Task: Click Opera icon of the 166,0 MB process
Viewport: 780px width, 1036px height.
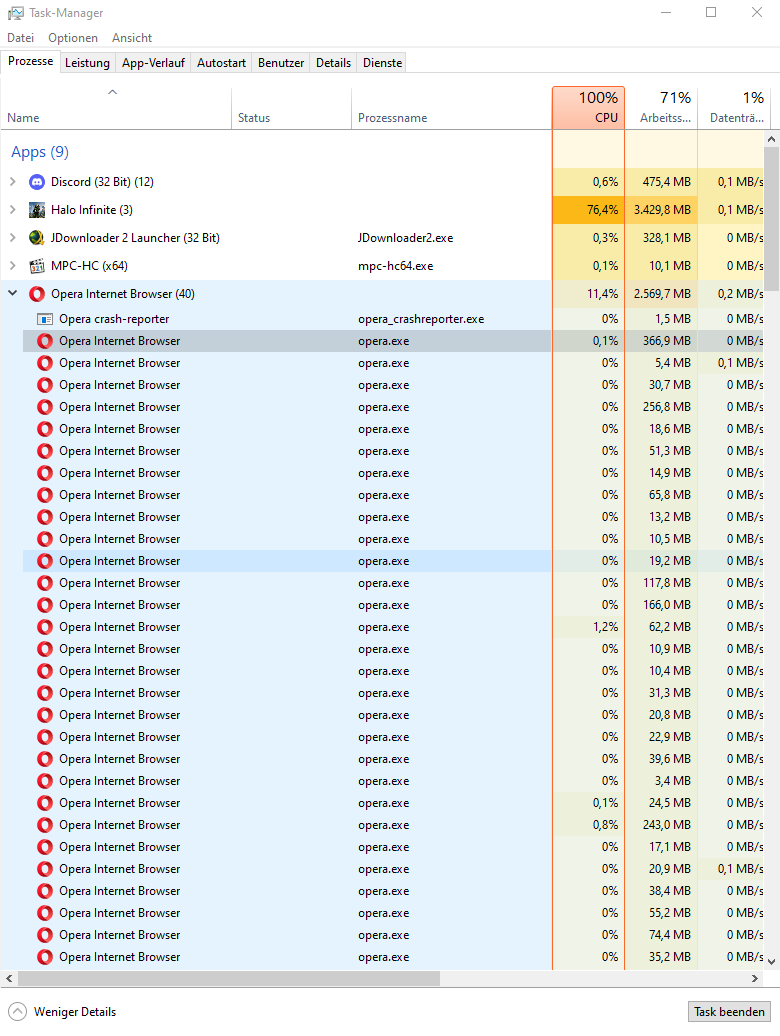Action: click(x=45, y=605)
